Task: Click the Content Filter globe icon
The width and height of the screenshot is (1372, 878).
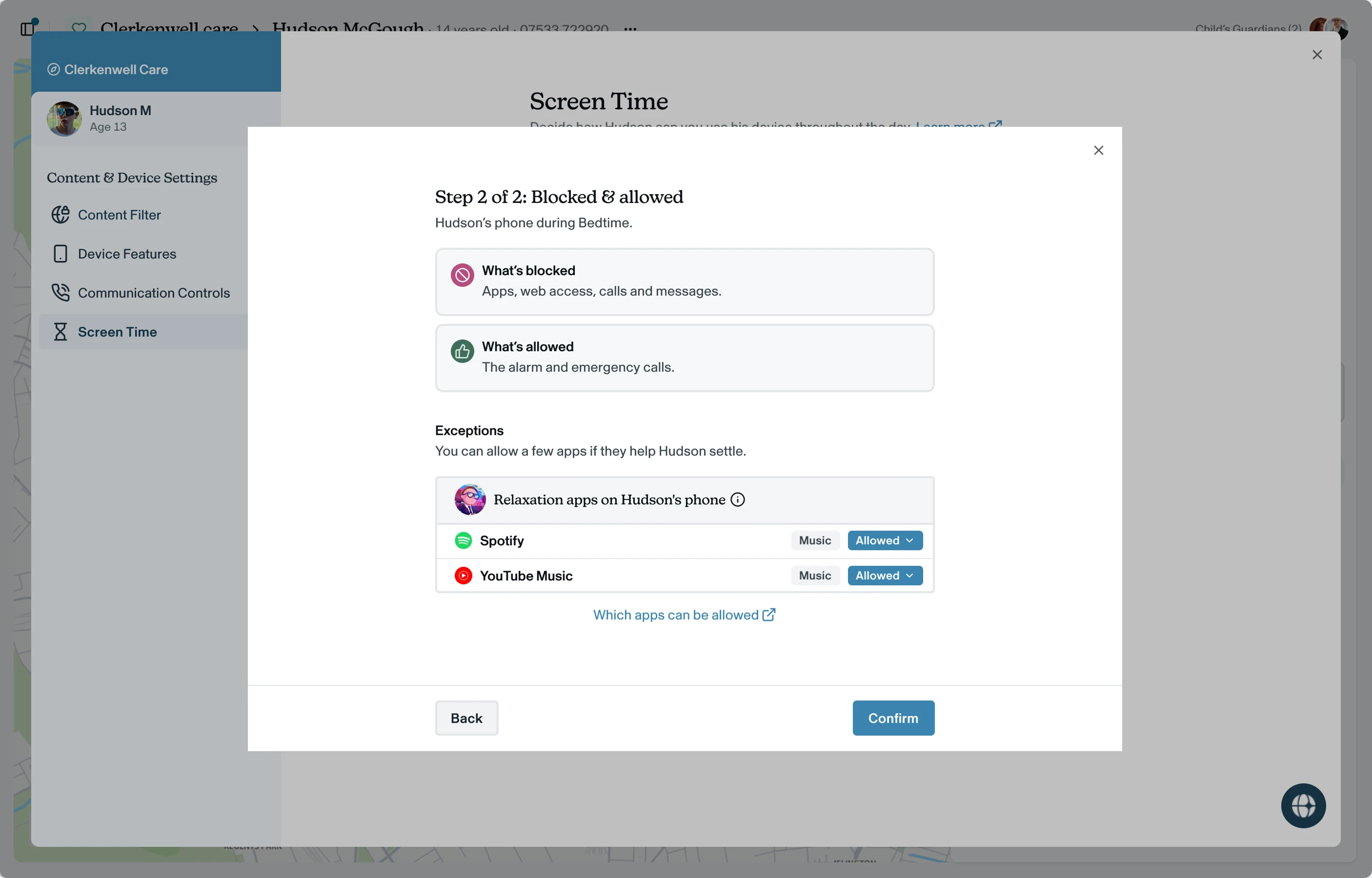Action: click(x=61, y=215)
